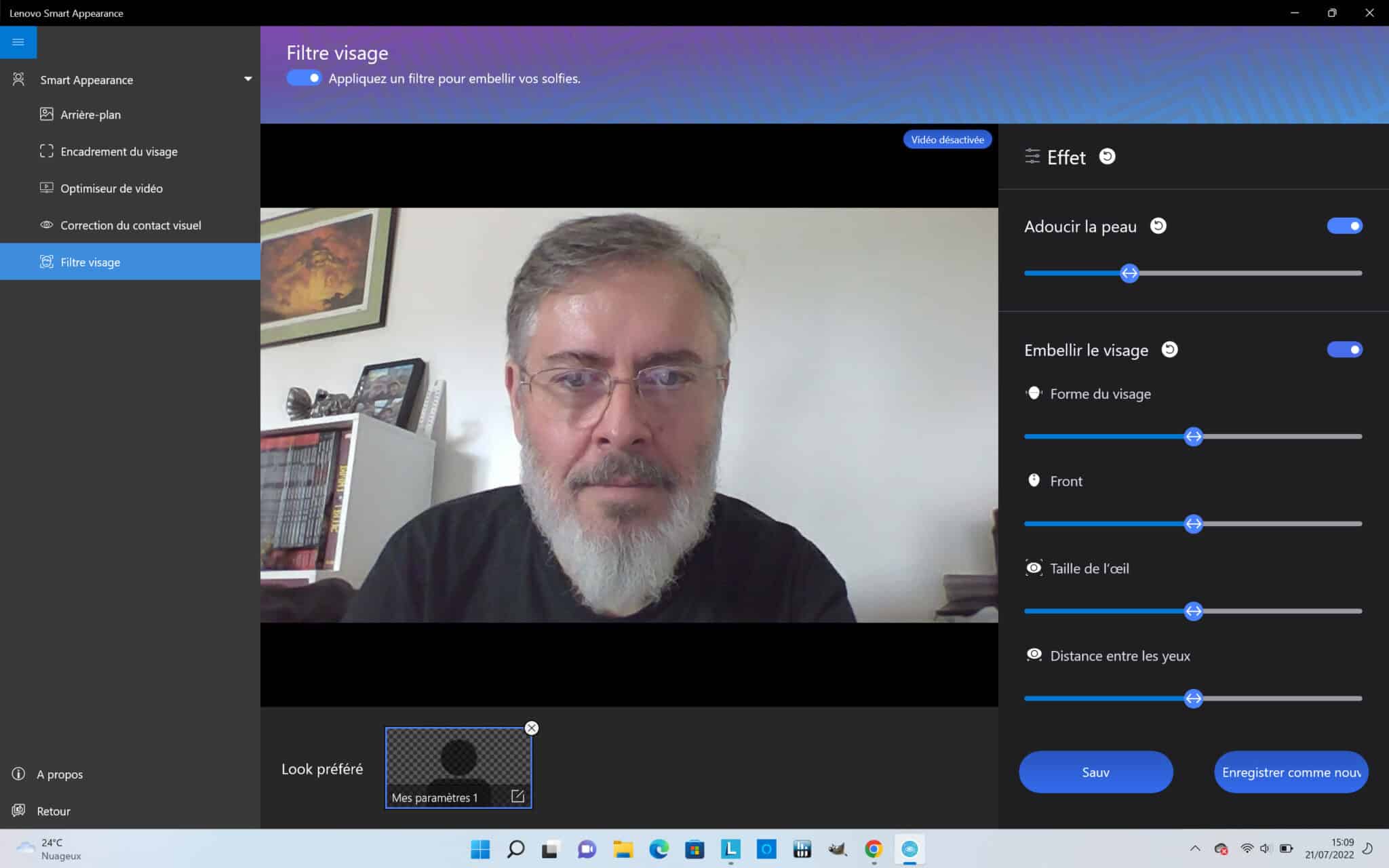The width and height of the screenshot is (1389, 868).
Task: Collapse the Smart Appearance section arrow
Action: [x=248, y=79]
